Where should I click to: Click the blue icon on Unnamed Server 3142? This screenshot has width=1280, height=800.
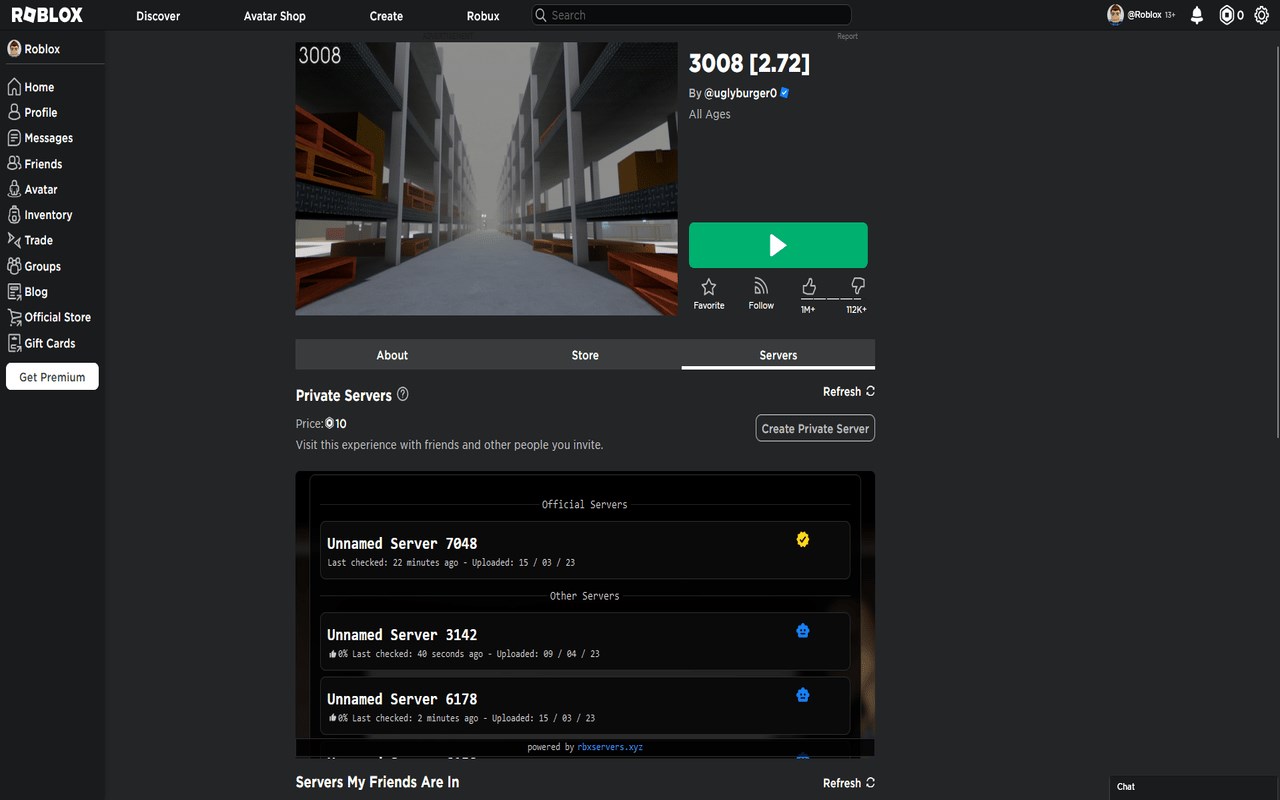802,631
